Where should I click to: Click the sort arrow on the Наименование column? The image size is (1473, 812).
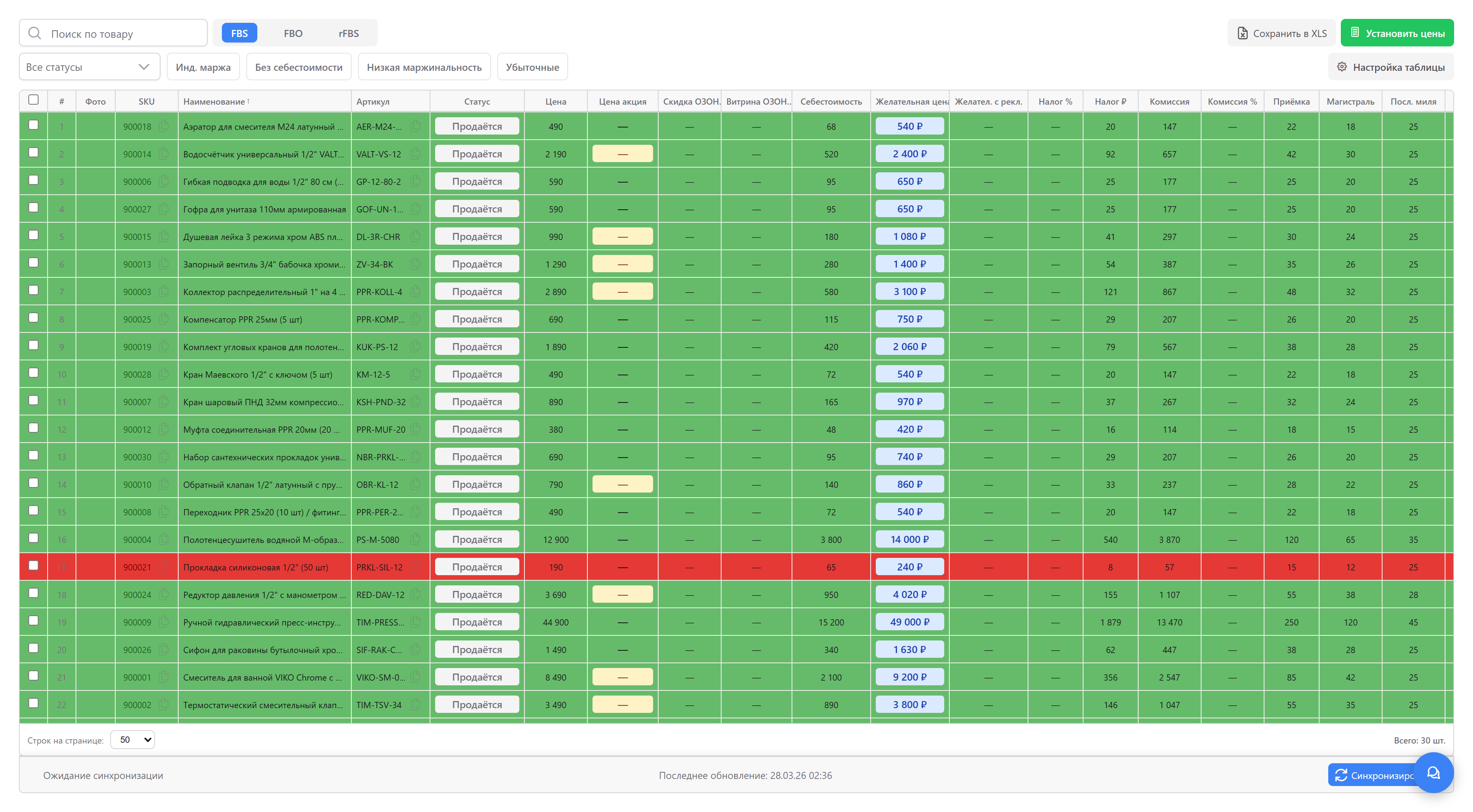[248, 101]
